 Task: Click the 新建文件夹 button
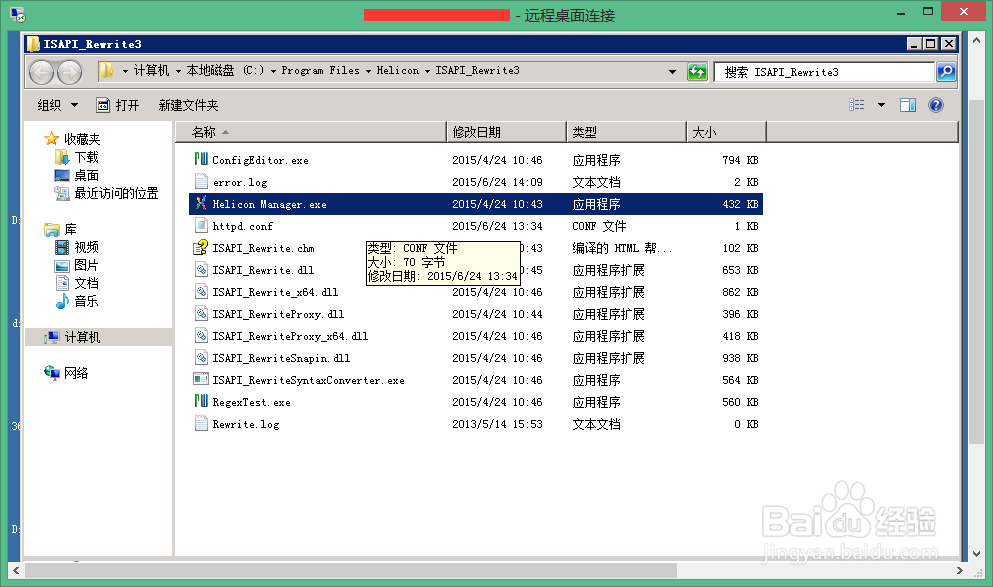[x=188, y=105]
